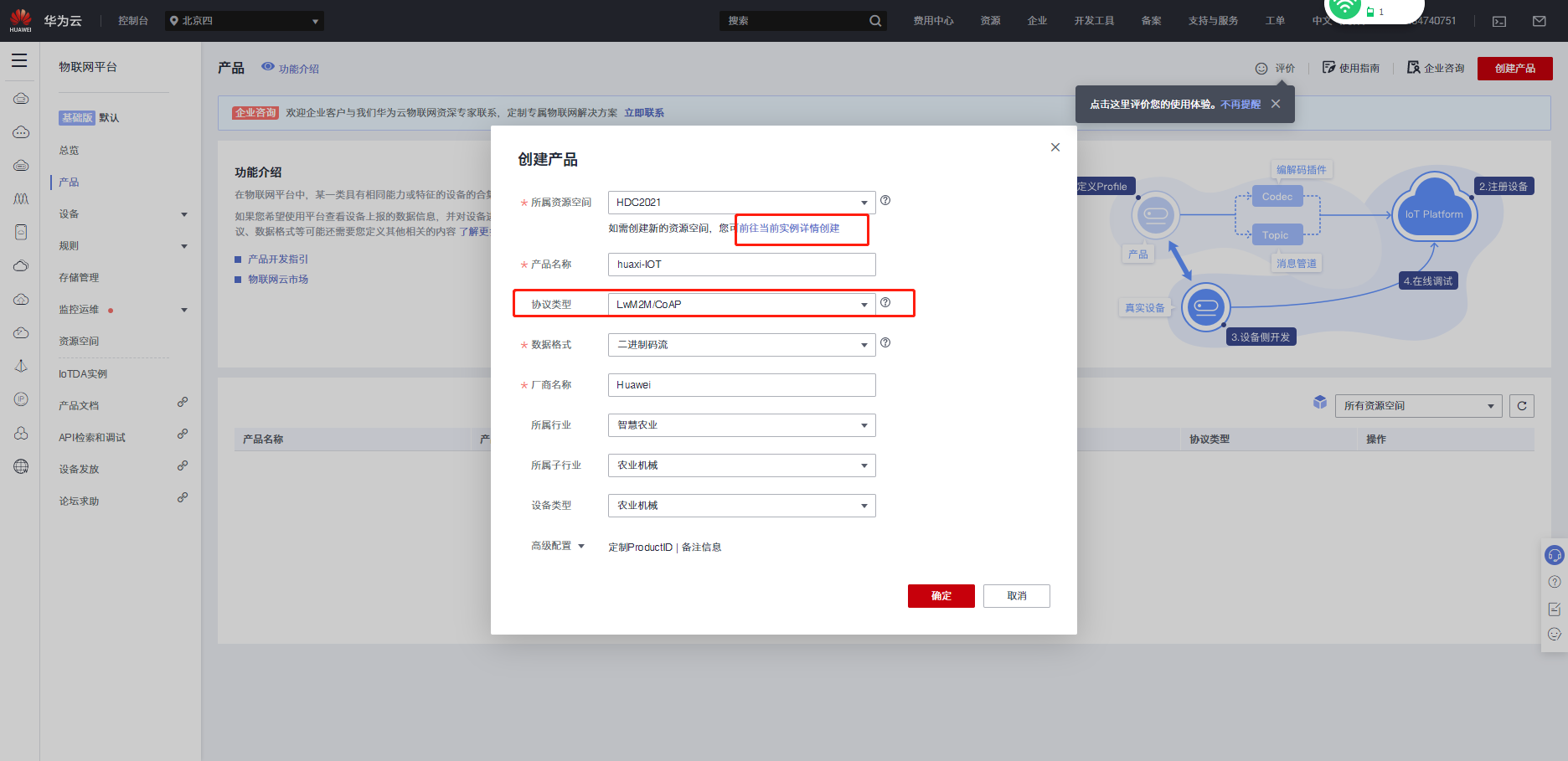Click 备注信息 under 高级配置
The width and height of the screenshot is (1568, 761).
click(701, 548)
